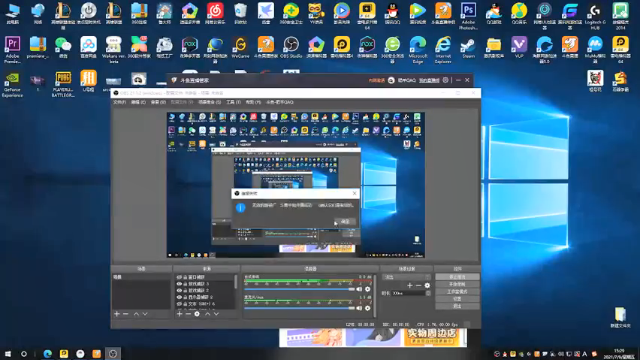The height and width of the screenshot is (360, 640).
Task: Remove scene transition with minus icon
Action: [418, 285]
